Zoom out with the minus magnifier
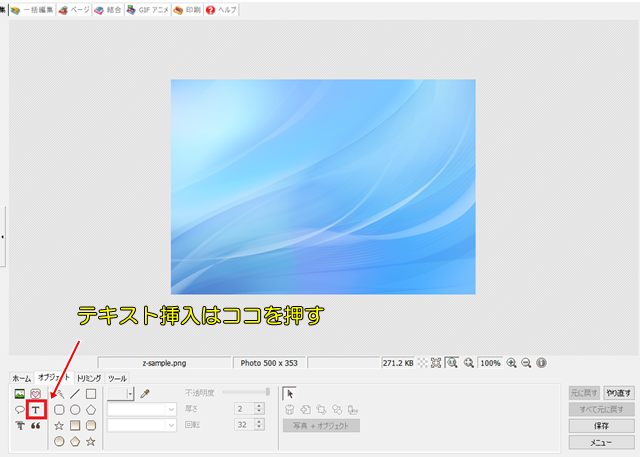The height and width of the screenshot is (457, 640). click(526, 363)
